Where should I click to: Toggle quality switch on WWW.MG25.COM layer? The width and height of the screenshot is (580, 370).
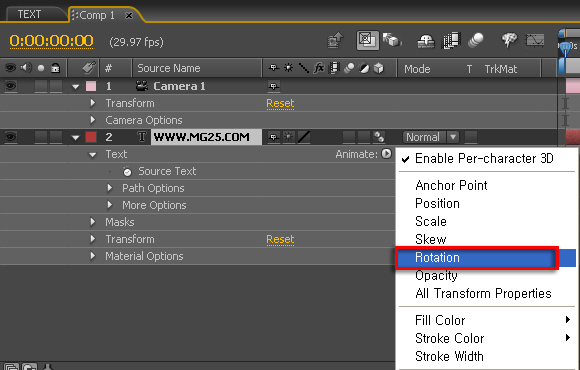pyautogui.click(x=304, y=137)
